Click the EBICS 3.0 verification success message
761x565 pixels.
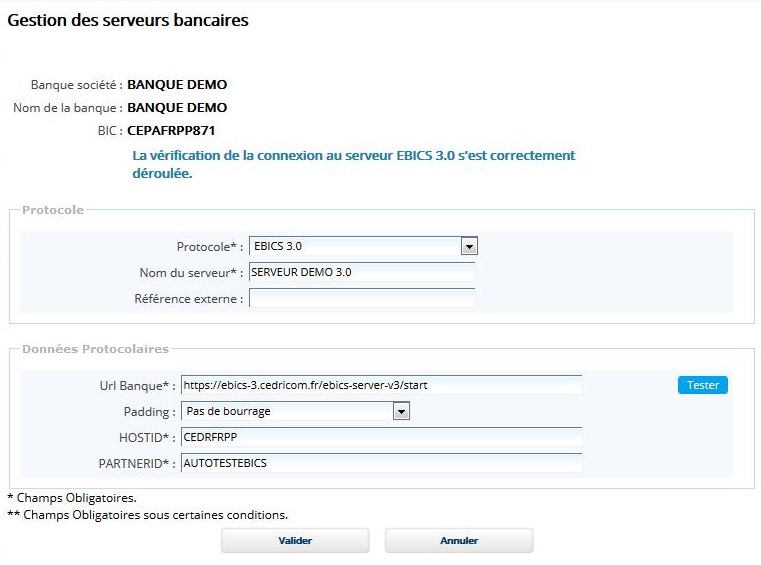(x=353, y=164)
